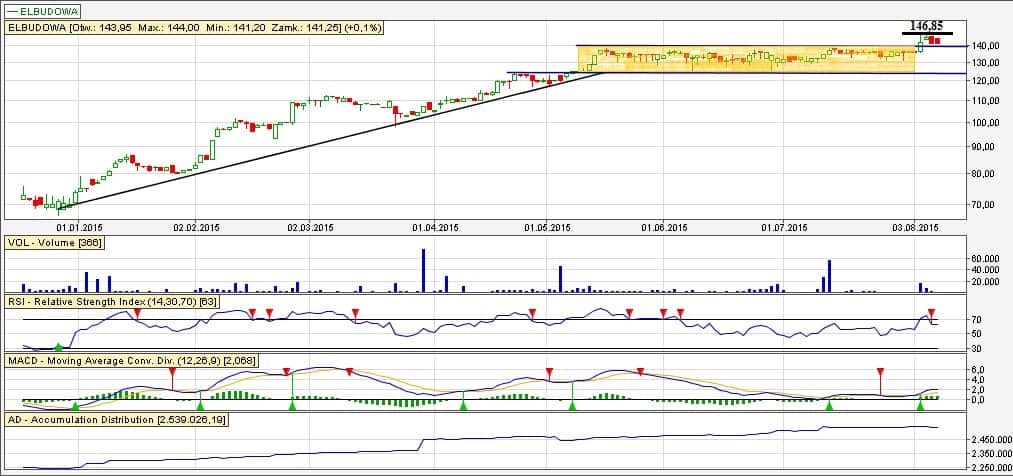Click the leftmost red marker on RSI panel

pyautogui.click(x=138, y=313)
